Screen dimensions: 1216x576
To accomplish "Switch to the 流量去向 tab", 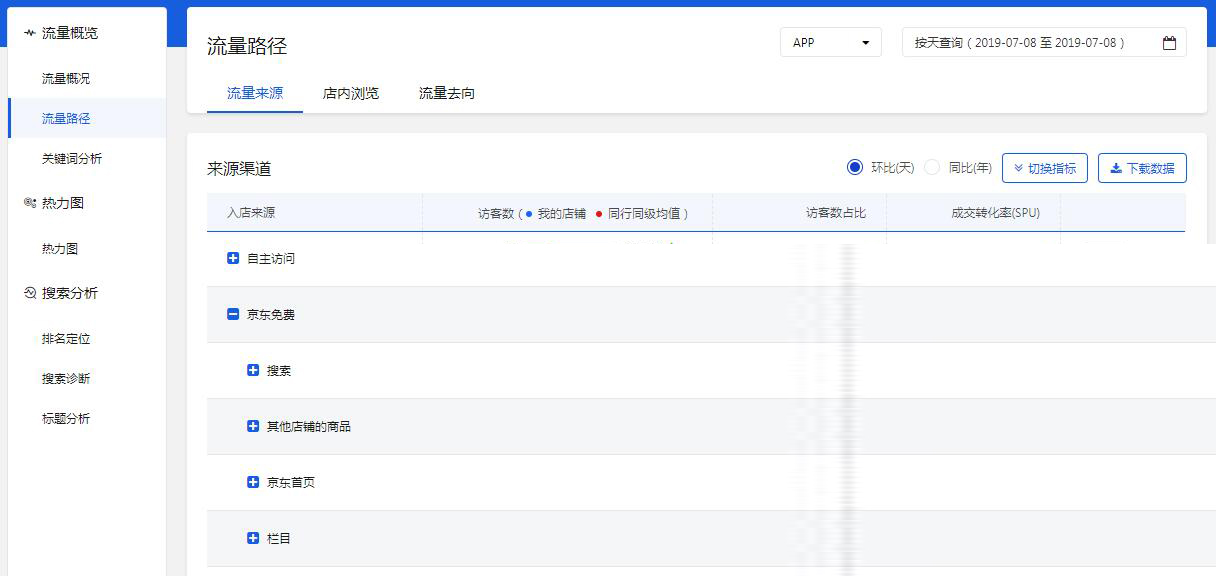I will (x=447, y=93).
